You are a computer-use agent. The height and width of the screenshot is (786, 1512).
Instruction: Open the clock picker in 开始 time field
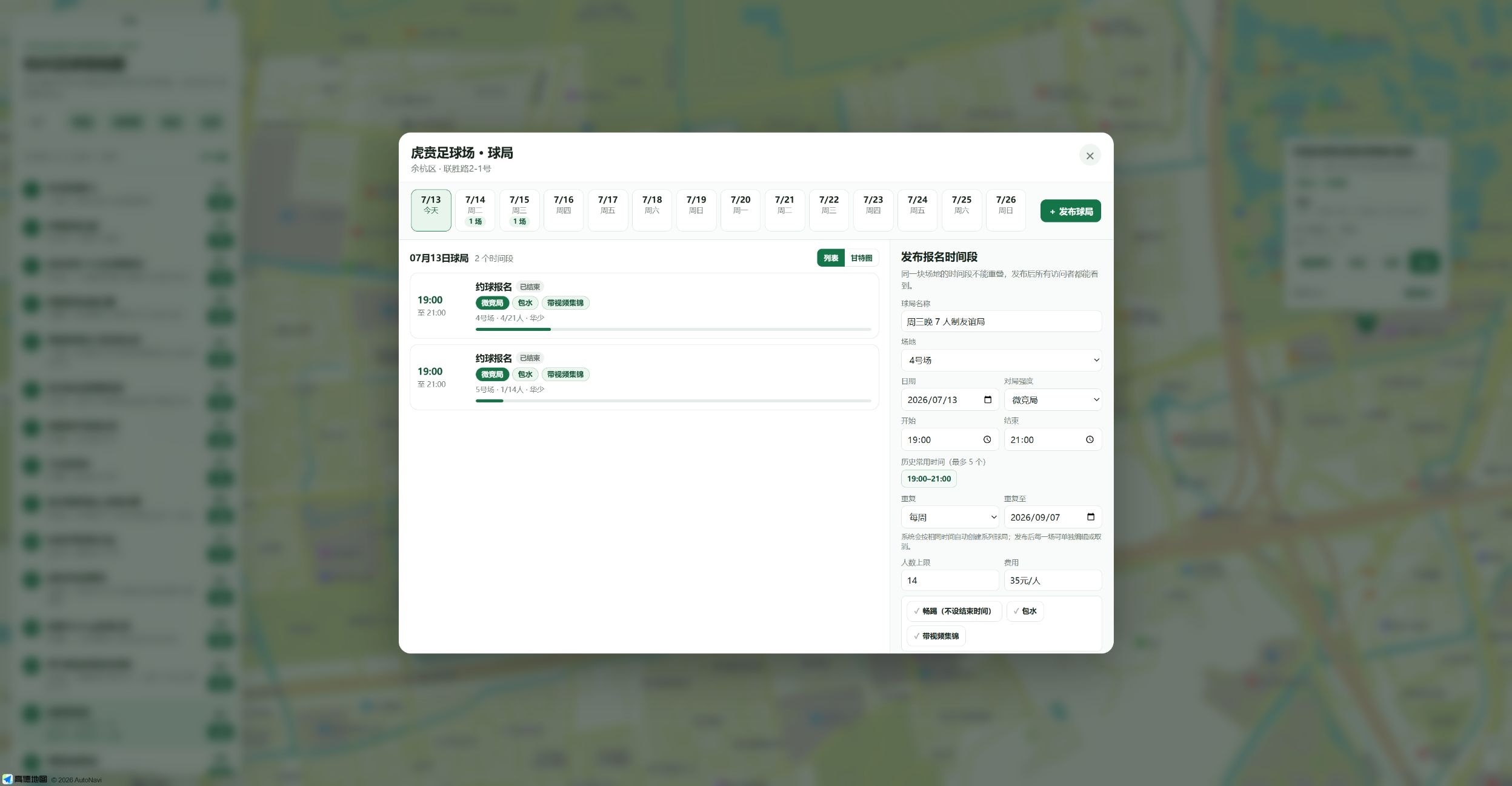coord(987,440)
